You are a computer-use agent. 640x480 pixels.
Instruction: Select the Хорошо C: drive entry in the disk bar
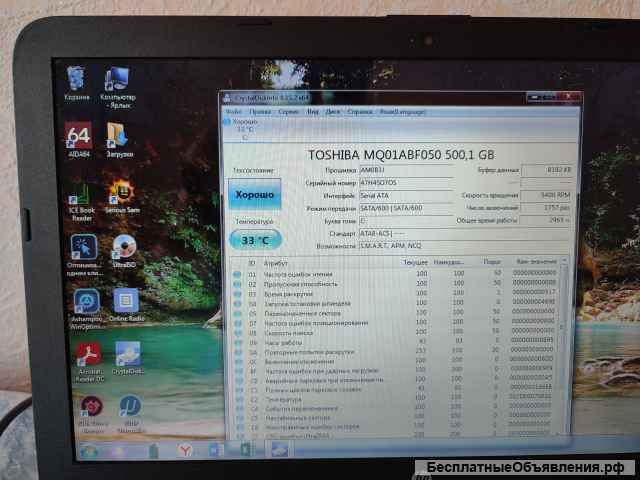tap(242, 129)
